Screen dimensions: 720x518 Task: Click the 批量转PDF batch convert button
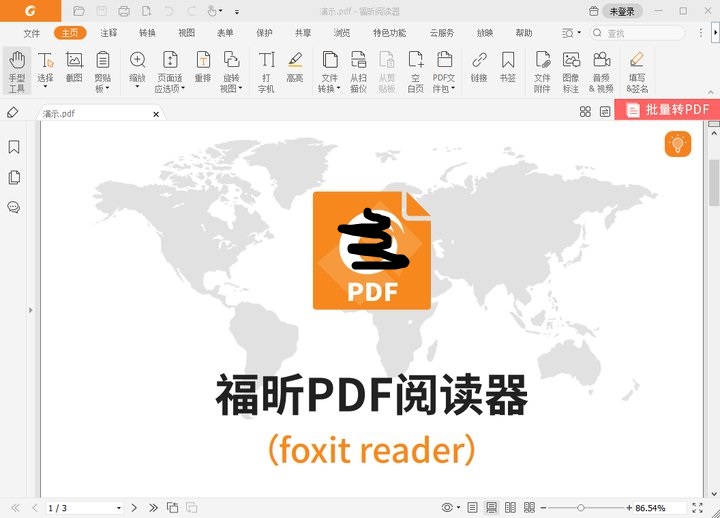click(x=667, y=110)
